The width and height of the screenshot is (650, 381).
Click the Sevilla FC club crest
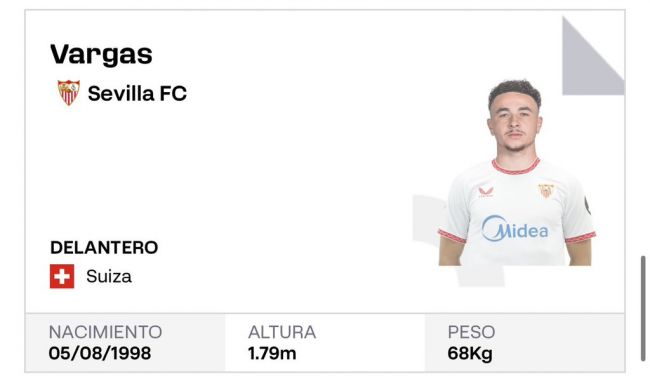tap(68, 93)
